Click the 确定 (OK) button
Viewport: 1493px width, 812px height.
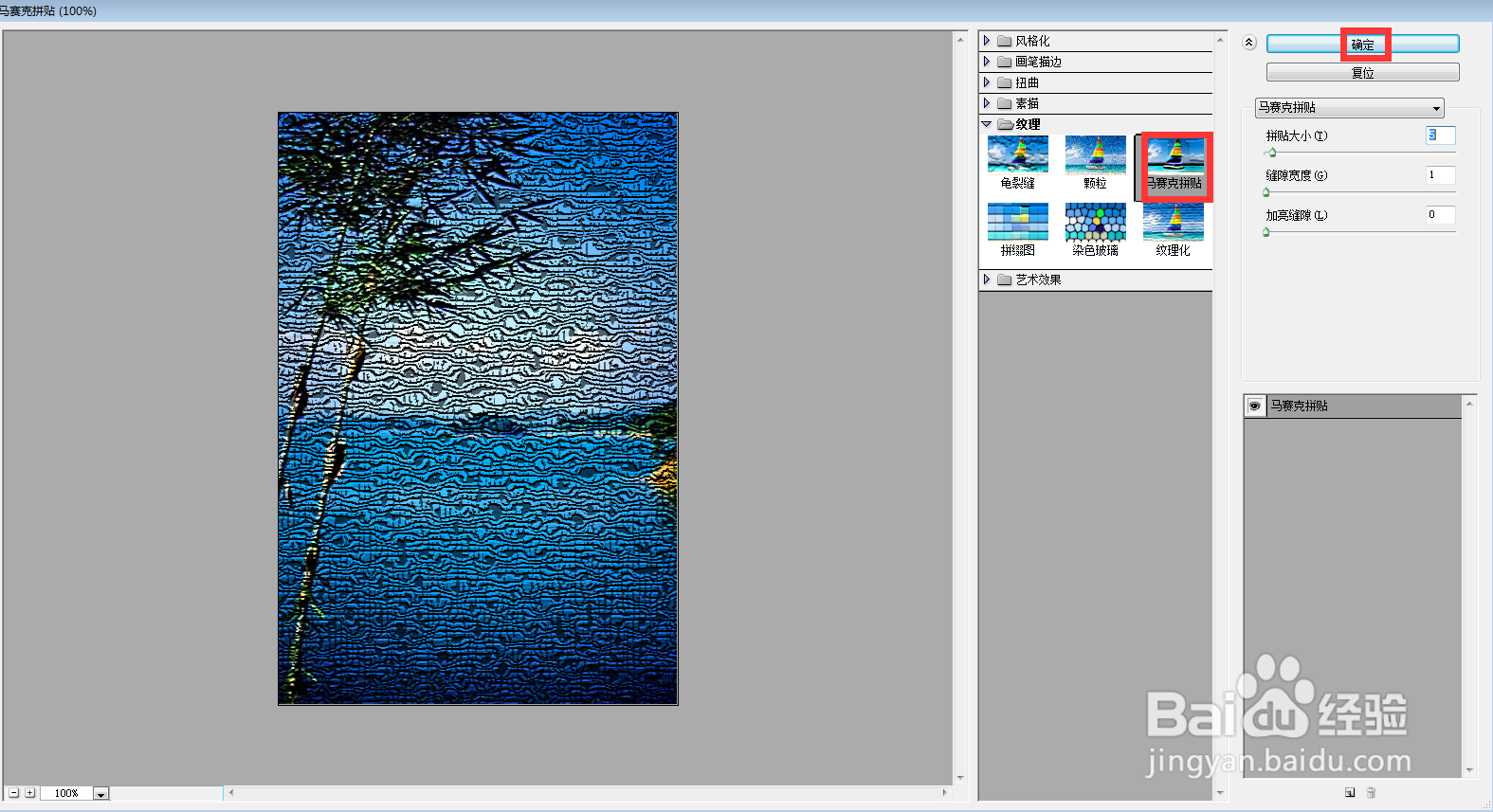pyautogui.click(x=1362, y=44)
